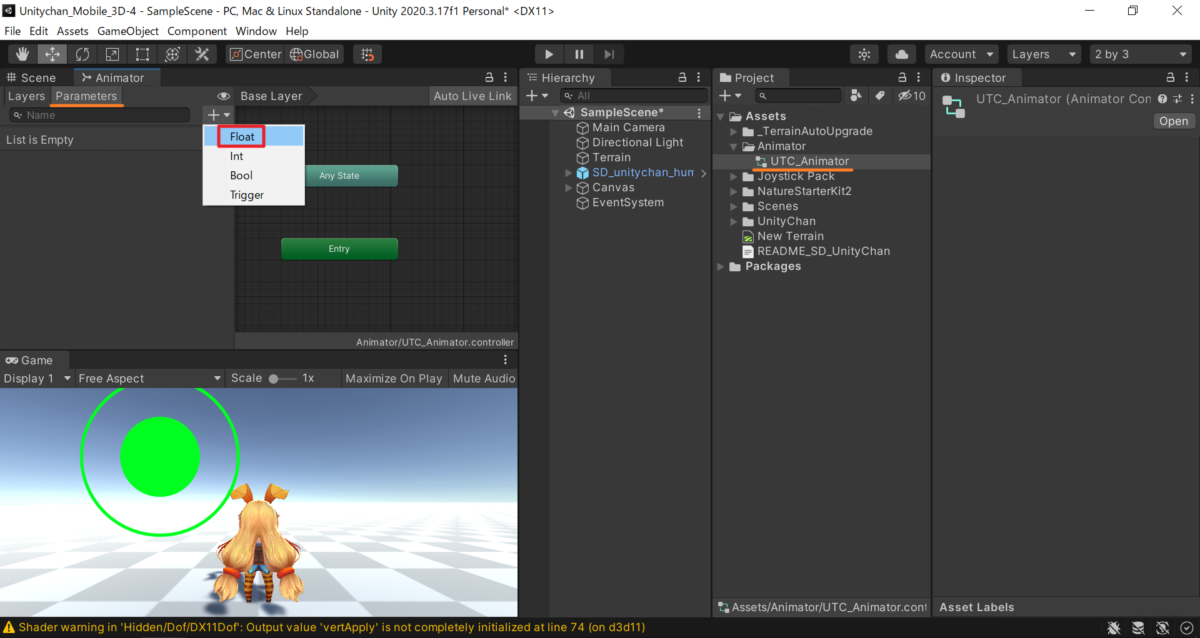Choose Float from the parameter menu
This screenshot has width=1200, height=638.
[253, 136]
